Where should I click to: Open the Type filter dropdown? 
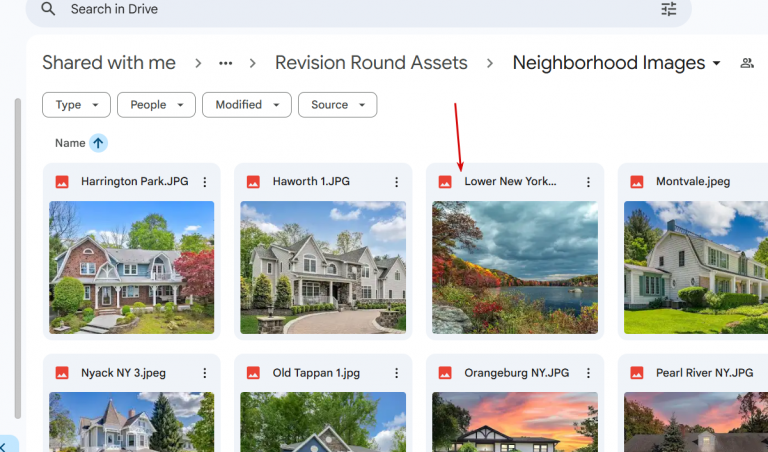[76, 105]
